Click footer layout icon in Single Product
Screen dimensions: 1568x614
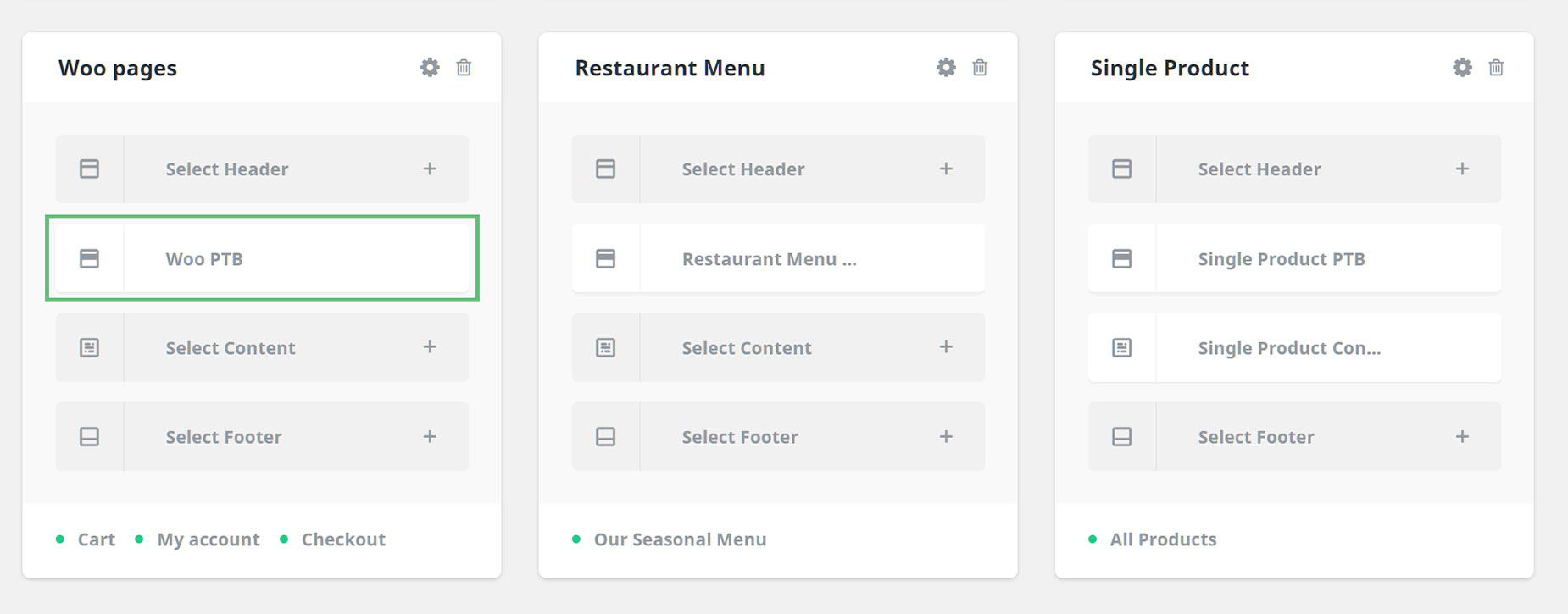1121,436
